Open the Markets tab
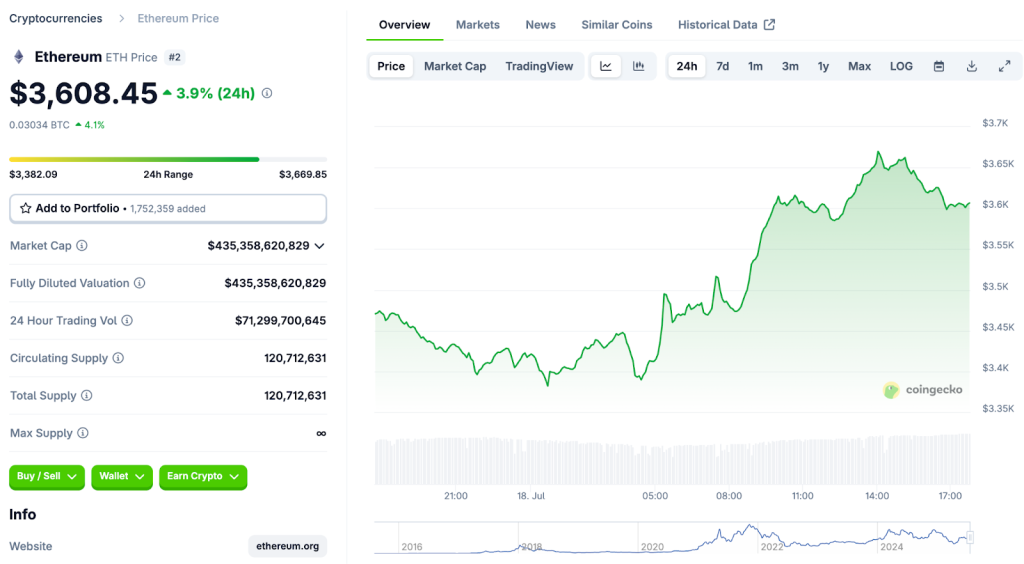The height and width of the screenshot is (564, 1024). tap(477, 25)
